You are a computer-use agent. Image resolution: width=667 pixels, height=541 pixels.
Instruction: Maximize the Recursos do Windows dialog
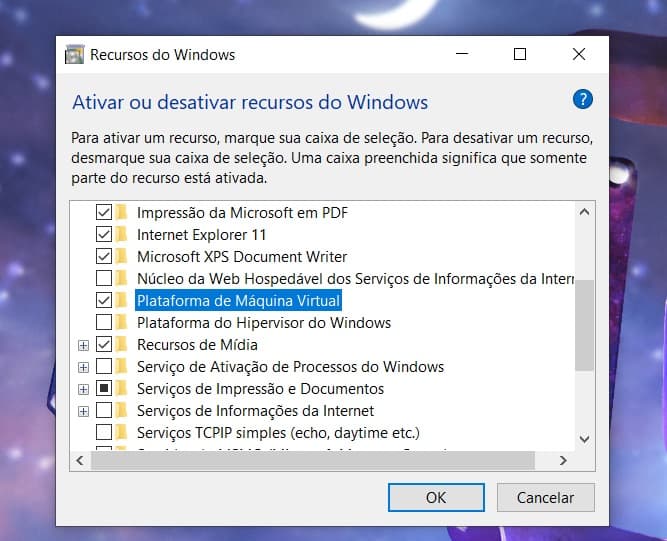(520, 54)
